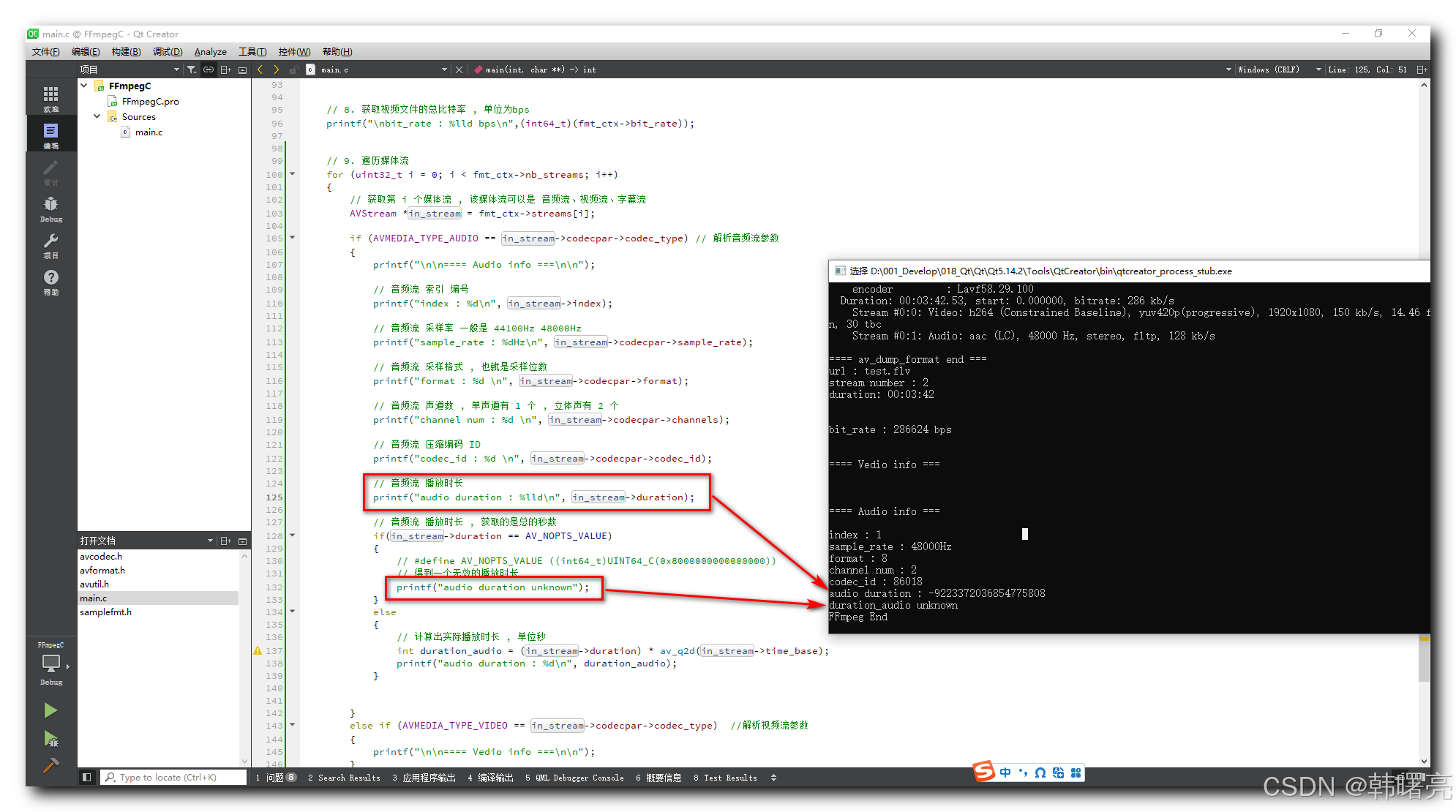Toggle the left sidebar visibility
The height and width of the screenshot is (812, 1456).
click(86, 777)
